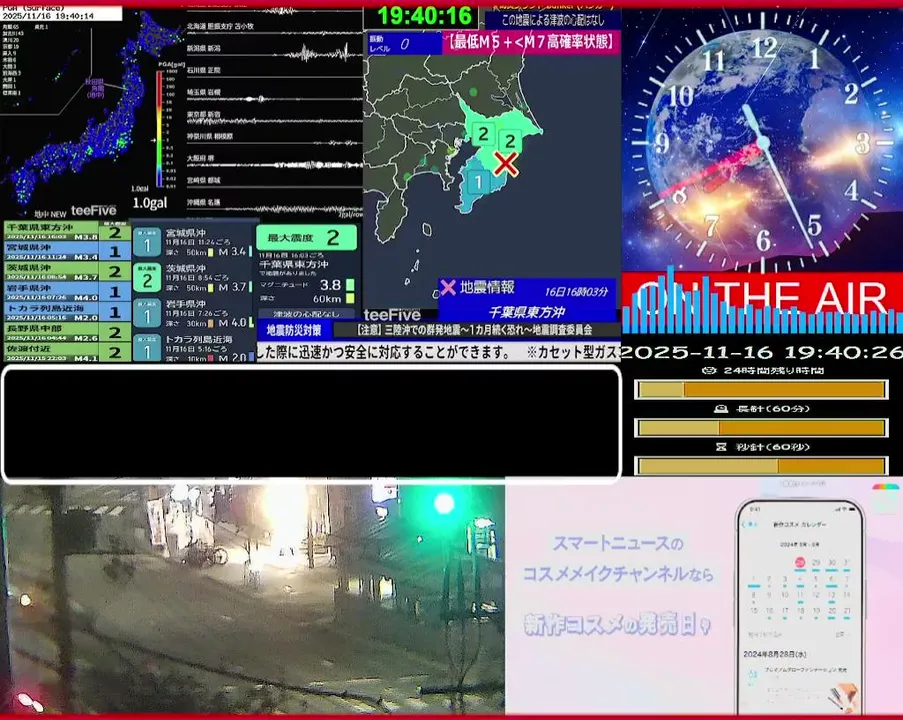This screenshot has width=903, height=720.
Task: Click the 三陸沖での群発地震 news ticker
Action: coord(476,330)
